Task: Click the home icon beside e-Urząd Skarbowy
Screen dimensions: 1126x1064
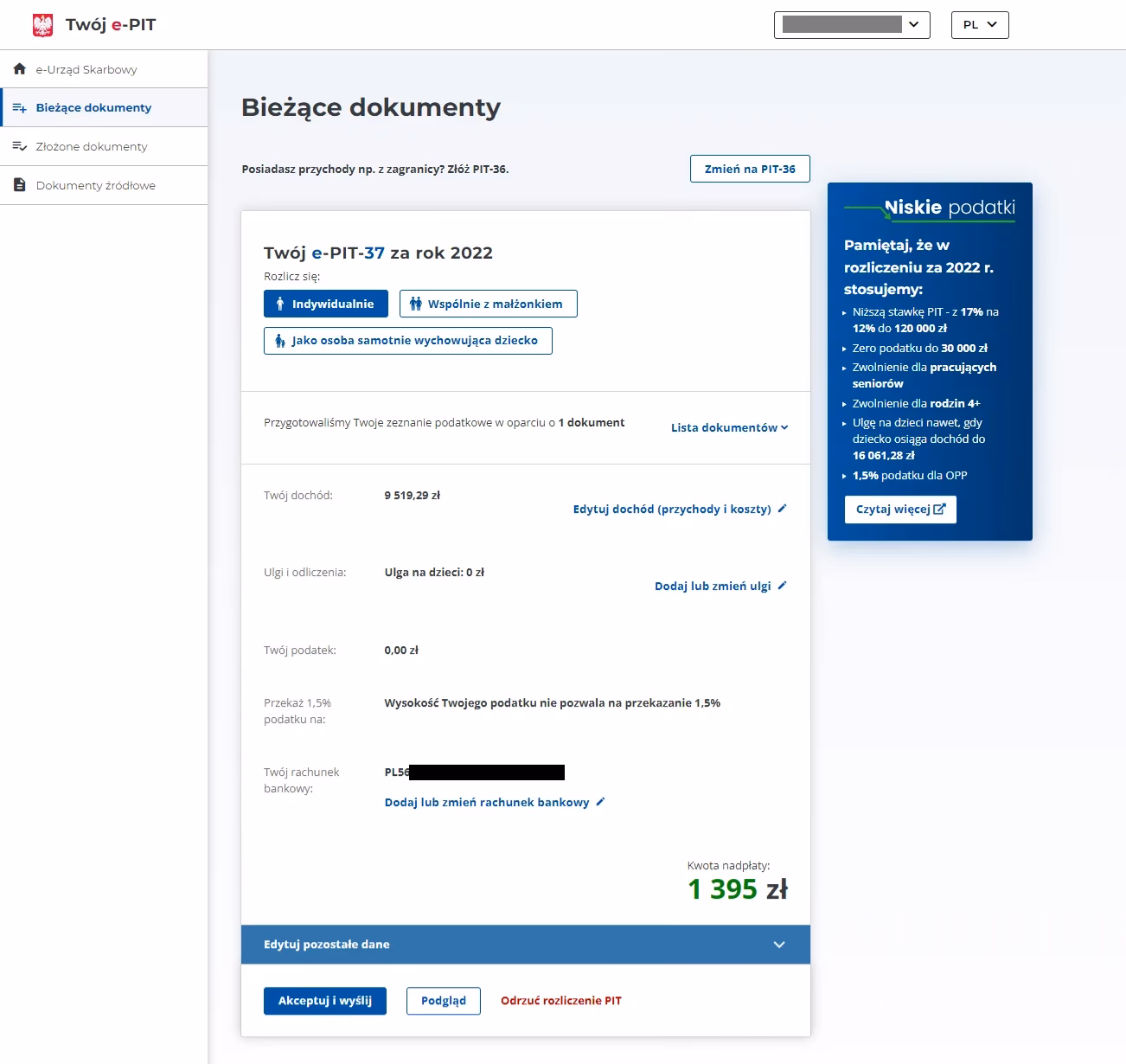Action: 19,67
